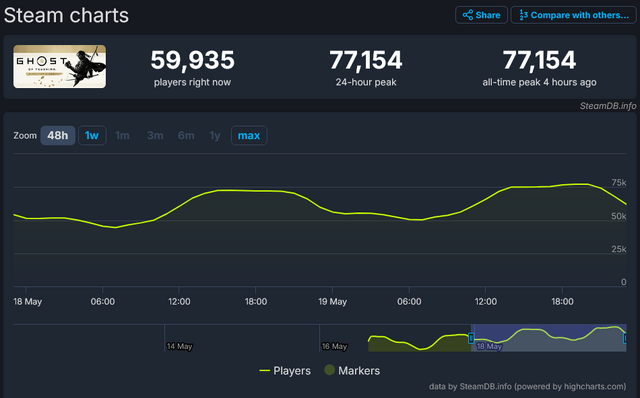Choose the 6m zoom option

186,136
